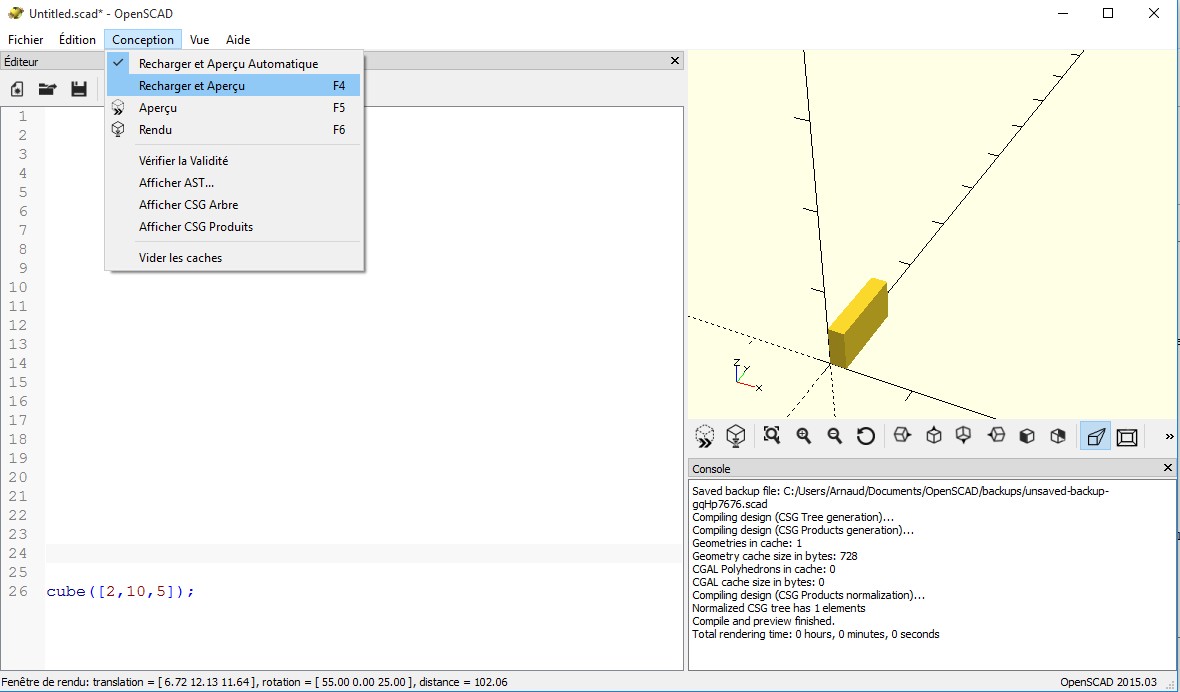
Task: Click the Éditeur panel title
Action: coord(21,62)
